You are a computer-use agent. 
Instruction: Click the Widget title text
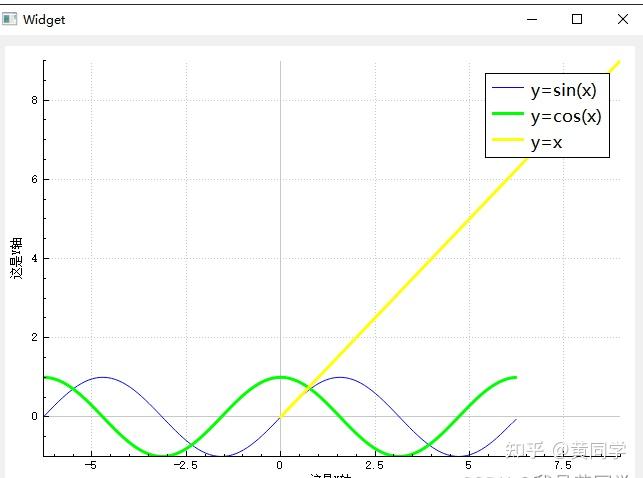click(x=44, y=20)
